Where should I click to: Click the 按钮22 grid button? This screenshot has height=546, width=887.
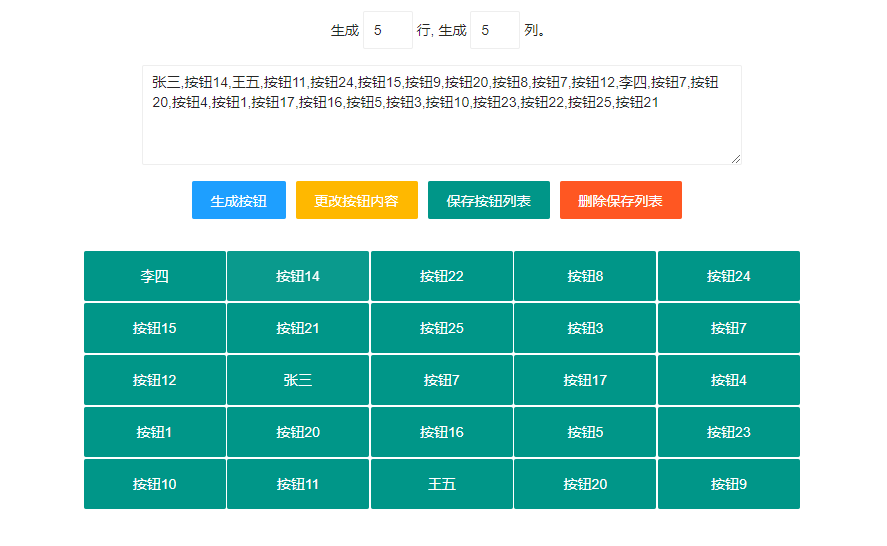[x=442, y=276]
